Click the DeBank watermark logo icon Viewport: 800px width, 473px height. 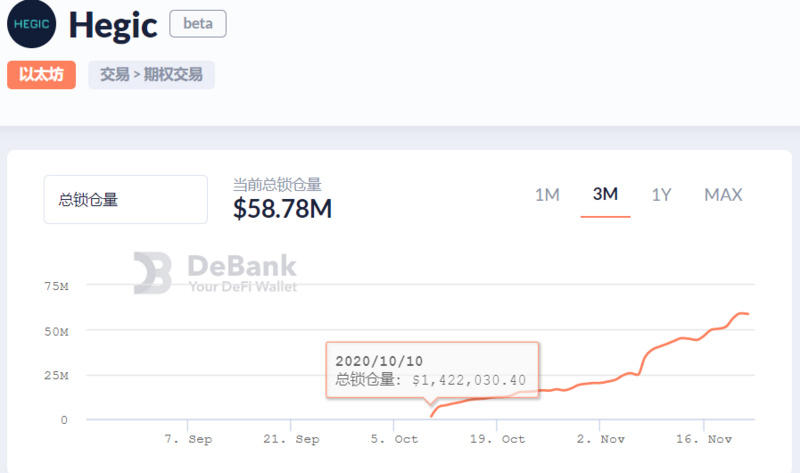tap(153, 273)
